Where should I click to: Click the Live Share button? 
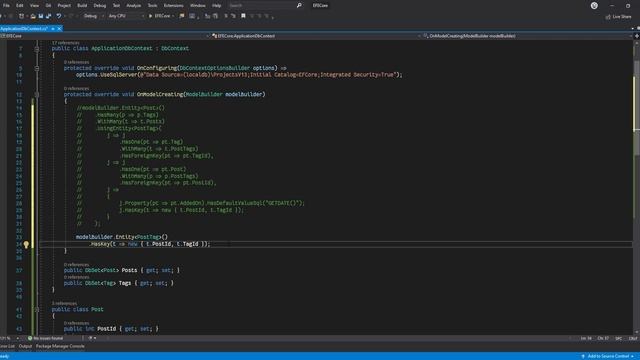click(x=618, y=17)
